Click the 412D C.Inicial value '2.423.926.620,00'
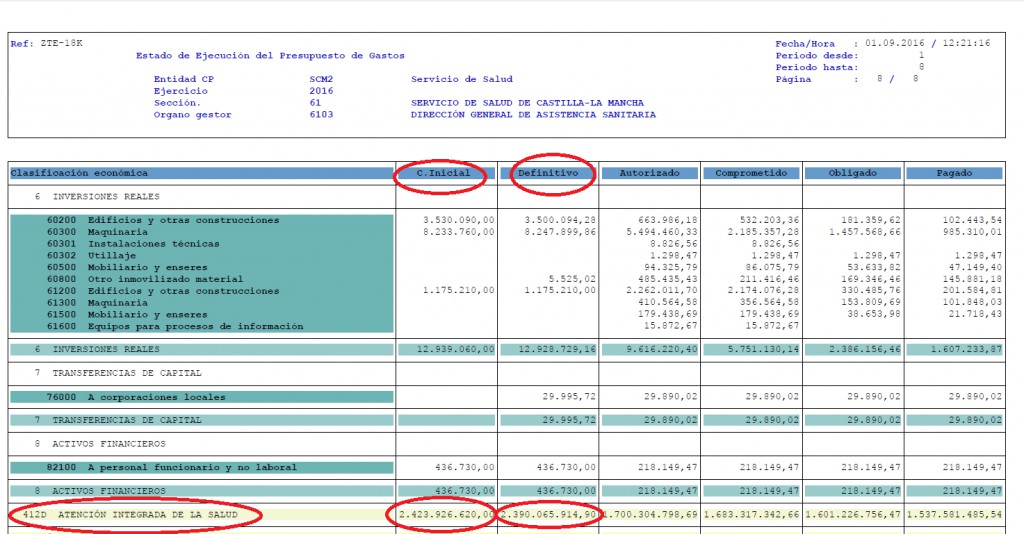The image size is (1024, 534). pos(447,514)
